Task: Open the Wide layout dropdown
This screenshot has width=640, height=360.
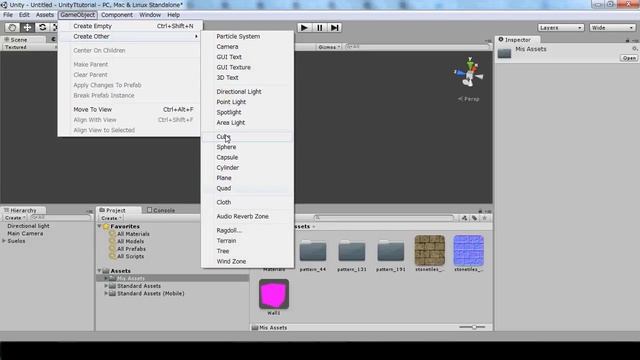Action: coord(612,28)
